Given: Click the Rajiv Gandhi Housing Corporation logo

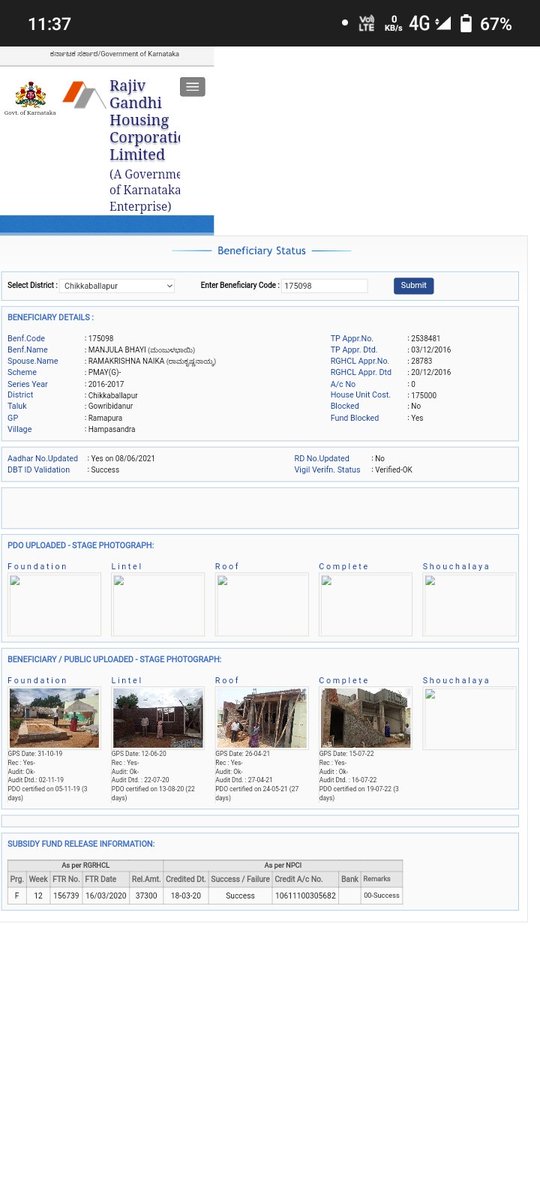Looking at the screenshot, I should (82, 95).
